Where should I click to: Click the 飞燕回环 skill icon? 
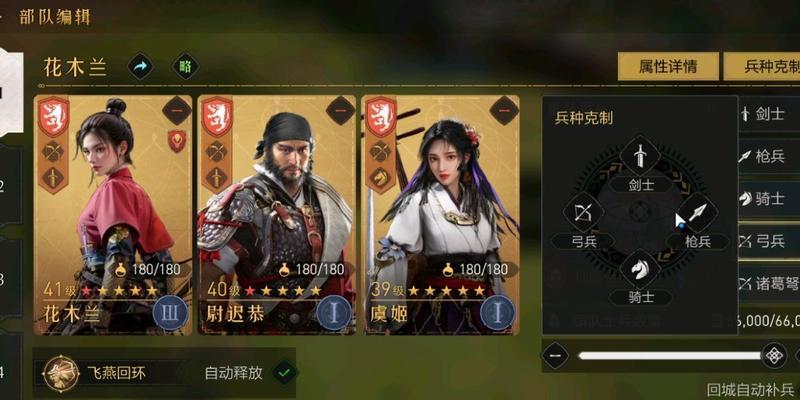(61, 373)
